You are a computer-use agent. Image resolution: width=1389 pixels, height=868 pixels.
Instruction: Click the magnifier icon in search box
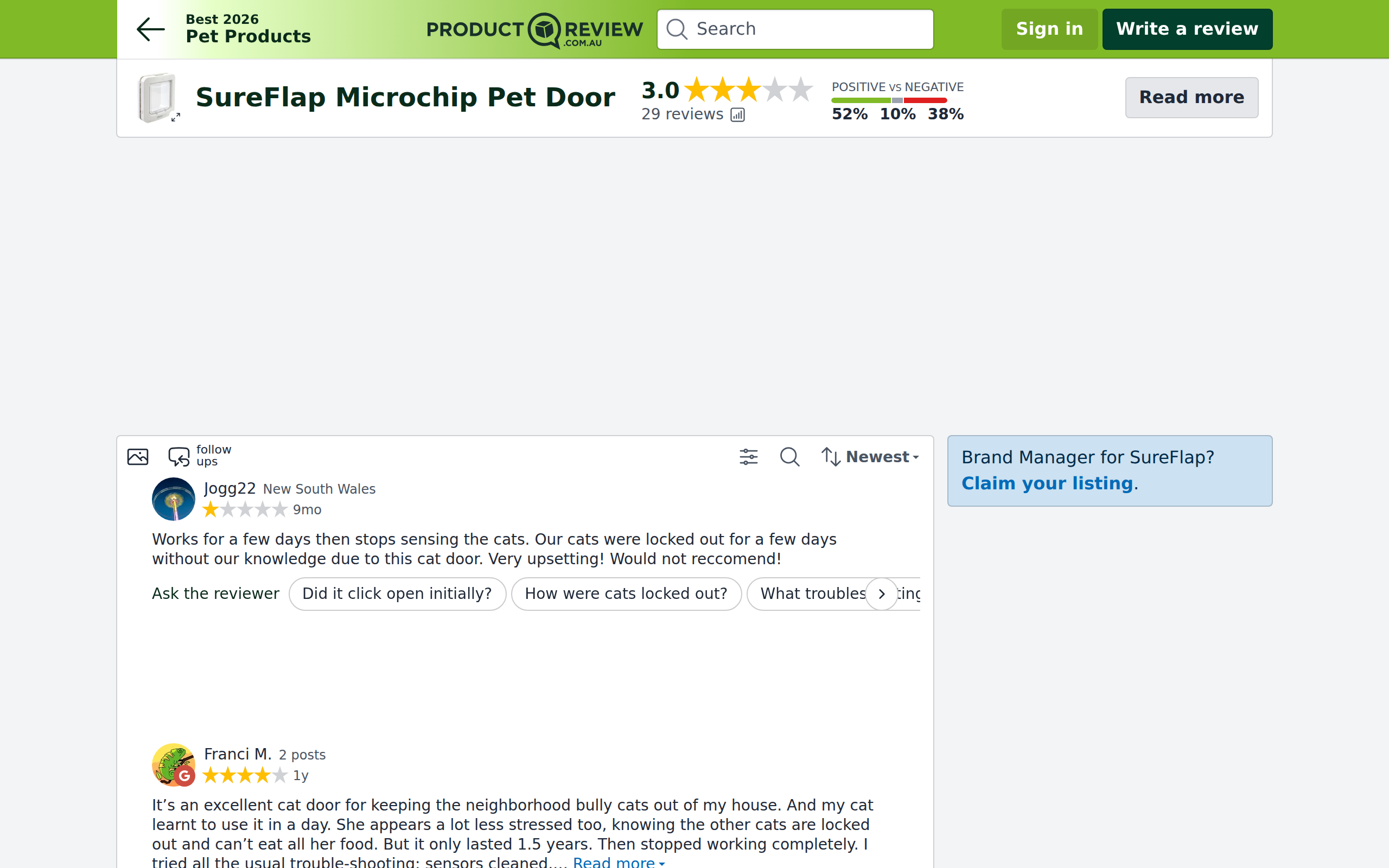click(677, 29)
